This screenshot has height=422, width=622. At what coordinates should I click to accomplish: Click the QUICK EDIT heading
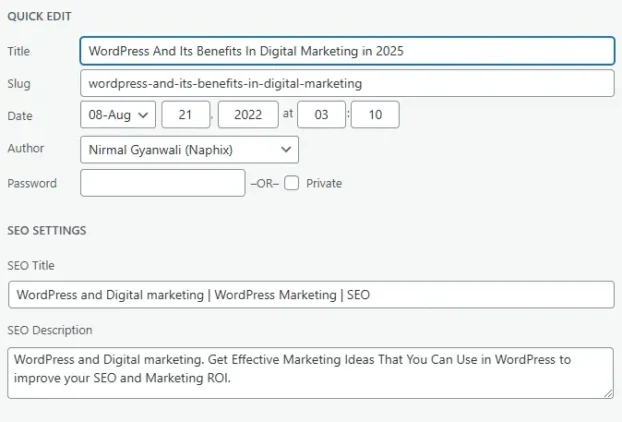point(39,16)
